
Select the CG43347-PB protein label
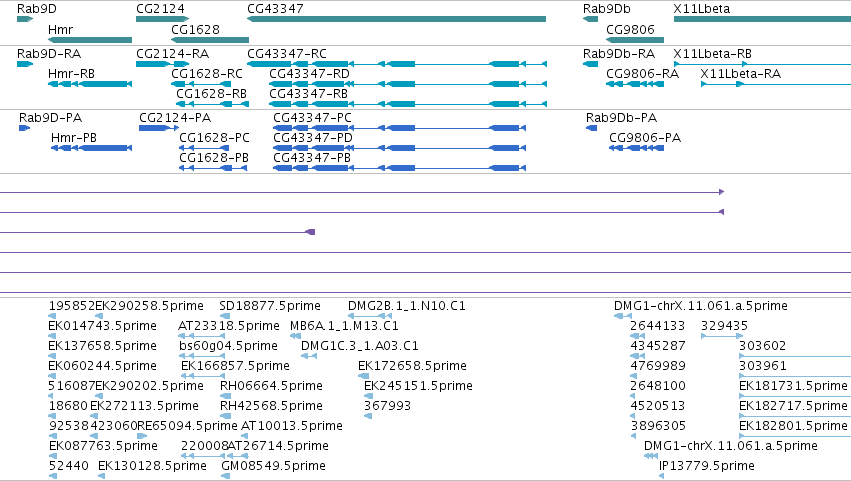click(312, 158)
